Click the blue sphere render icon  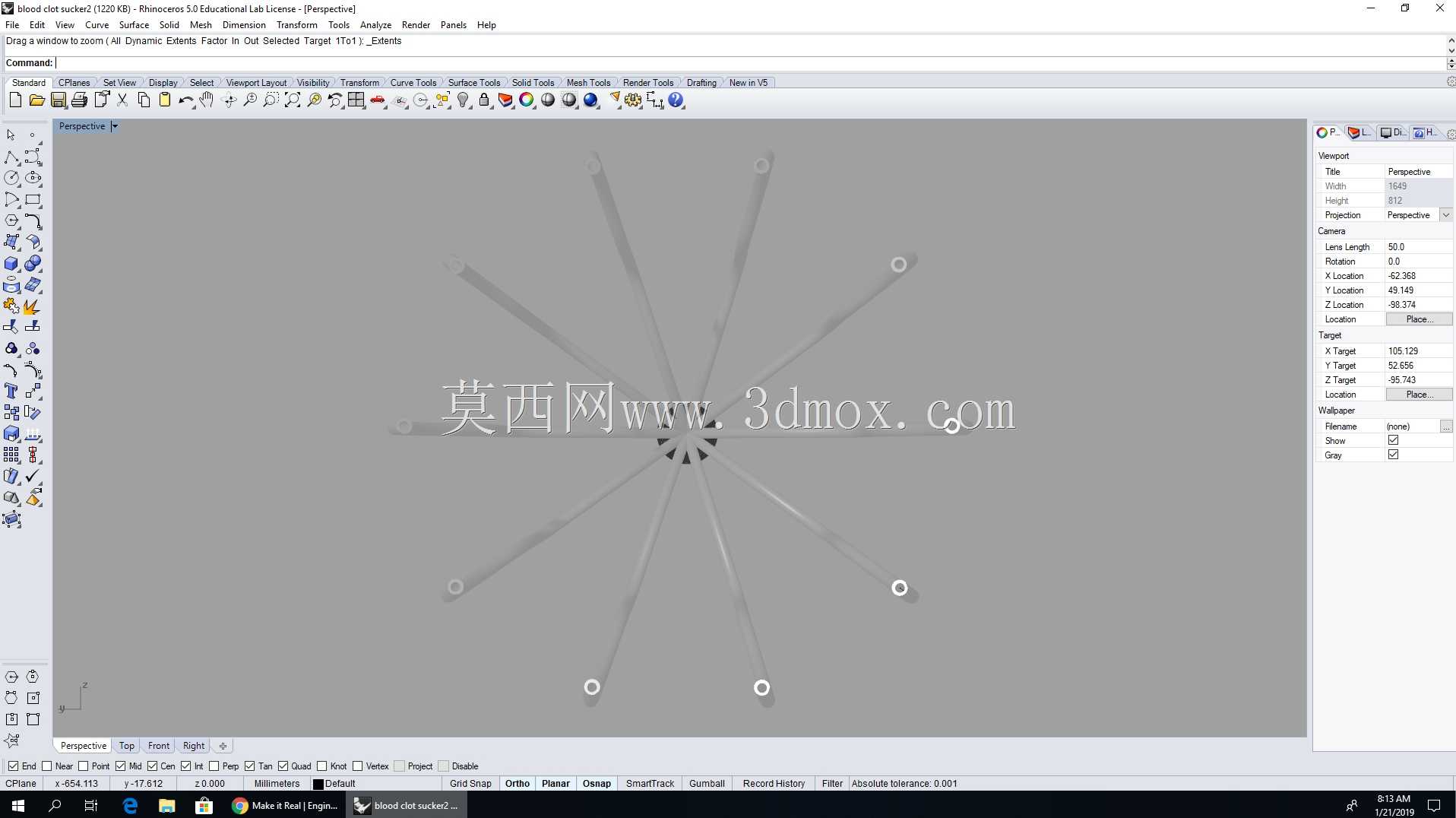(590, 100)
